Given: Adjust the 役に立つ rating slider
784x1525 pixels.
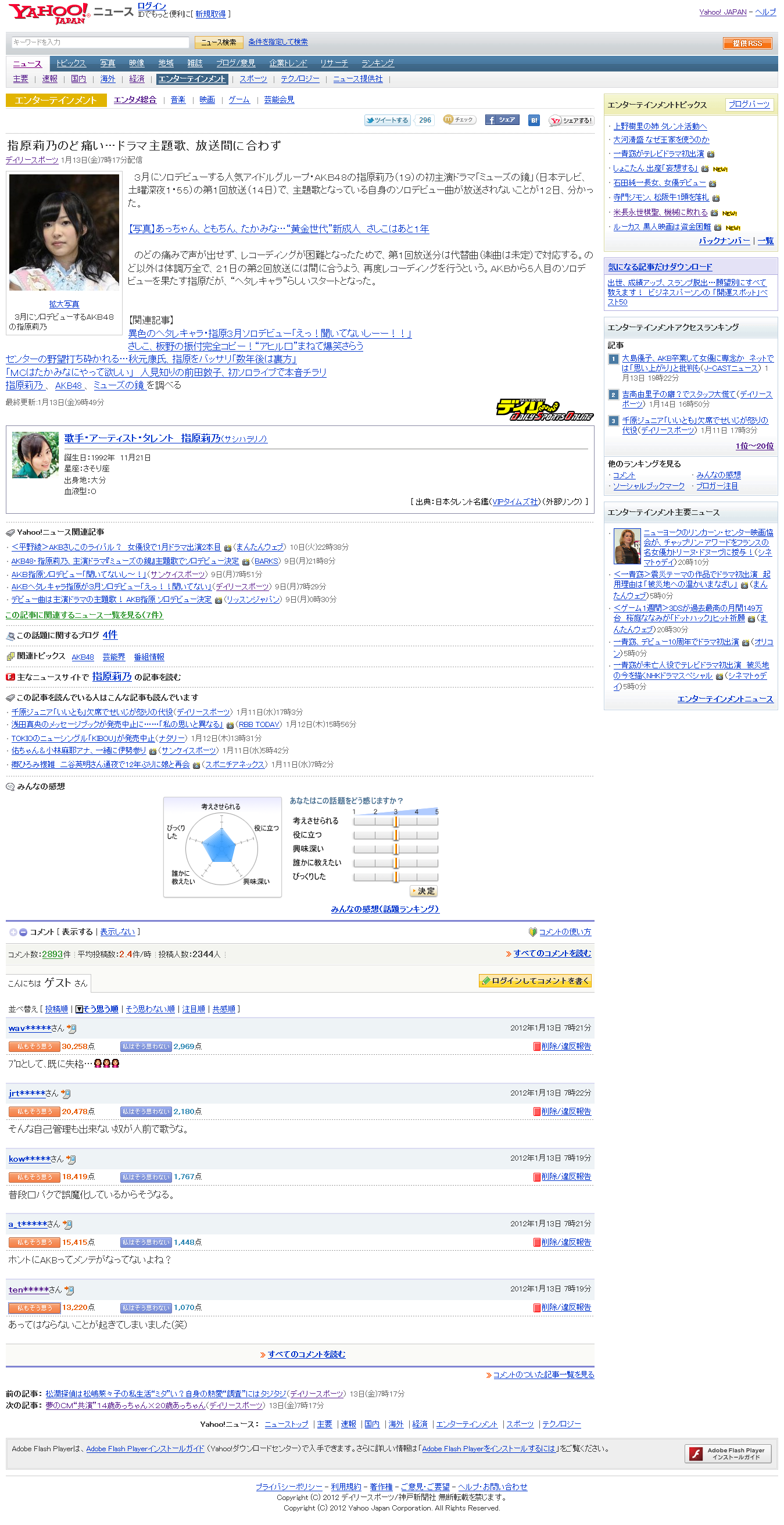Looking at the screenshot, I should tap(396, 835).
